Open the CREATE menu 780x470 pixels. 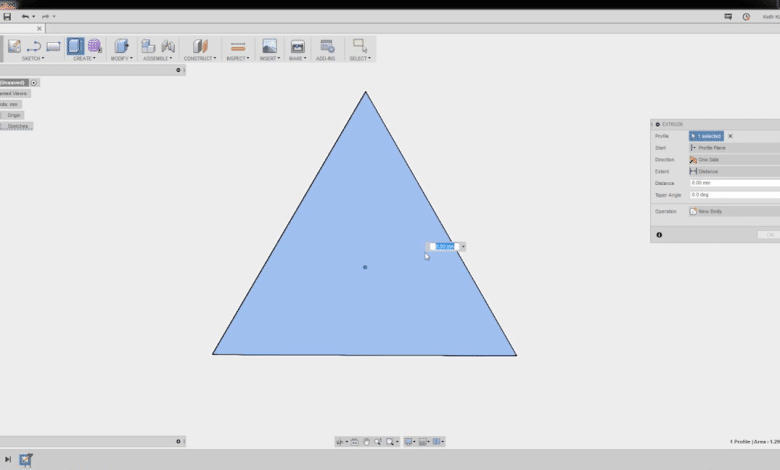pyautogui.click(x=84, y=59)
